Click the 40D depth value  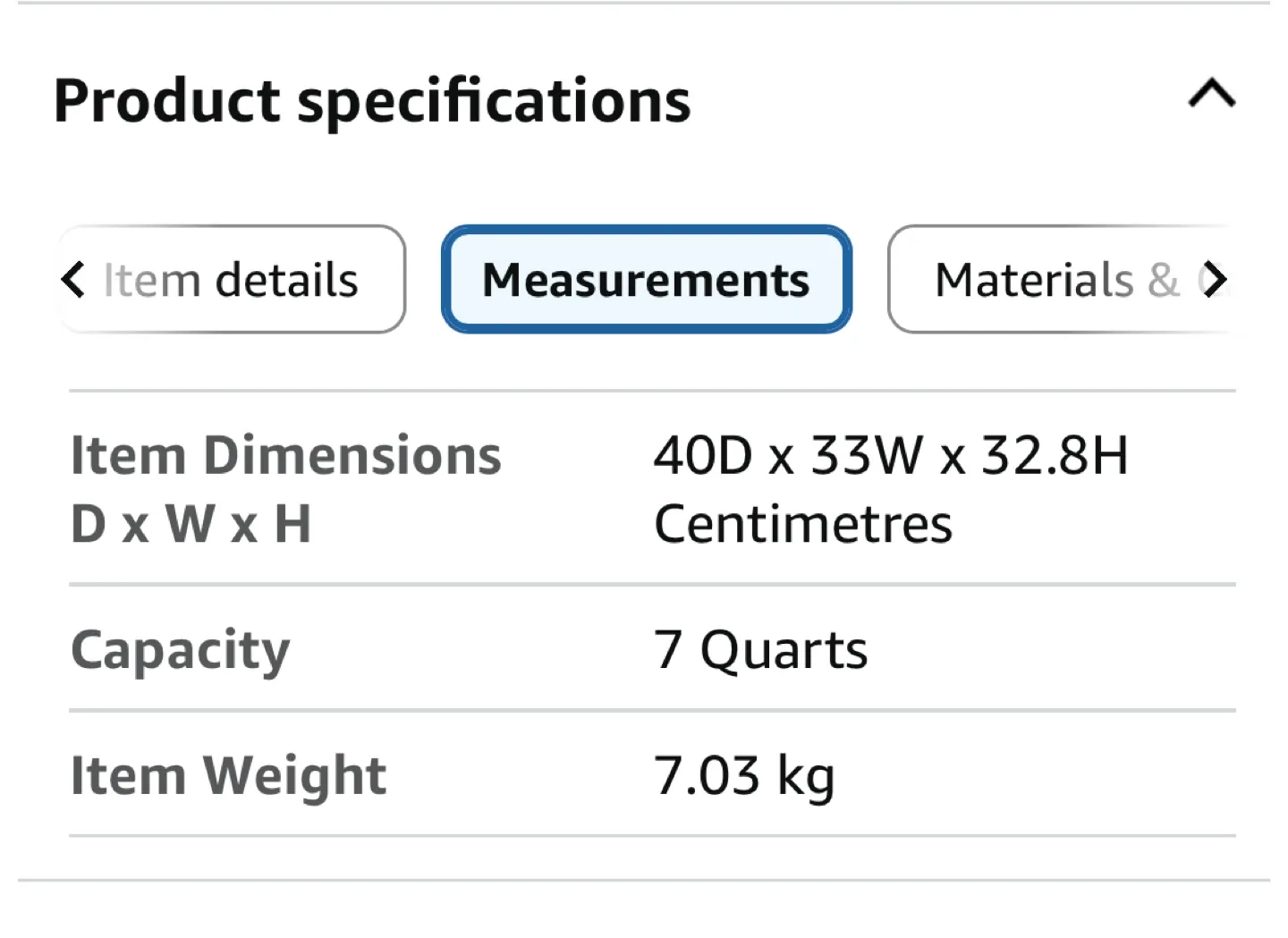click(x=703, y=456)
